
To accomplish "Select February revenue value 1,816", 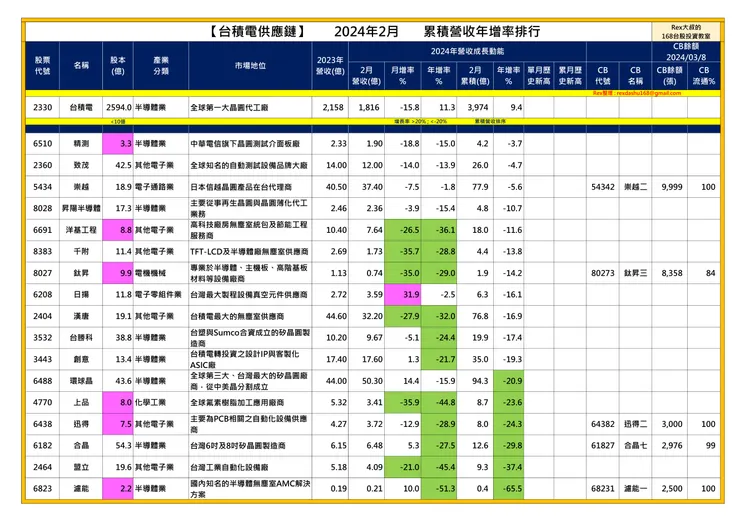I will pyautogui.click(x=367, y=108).
